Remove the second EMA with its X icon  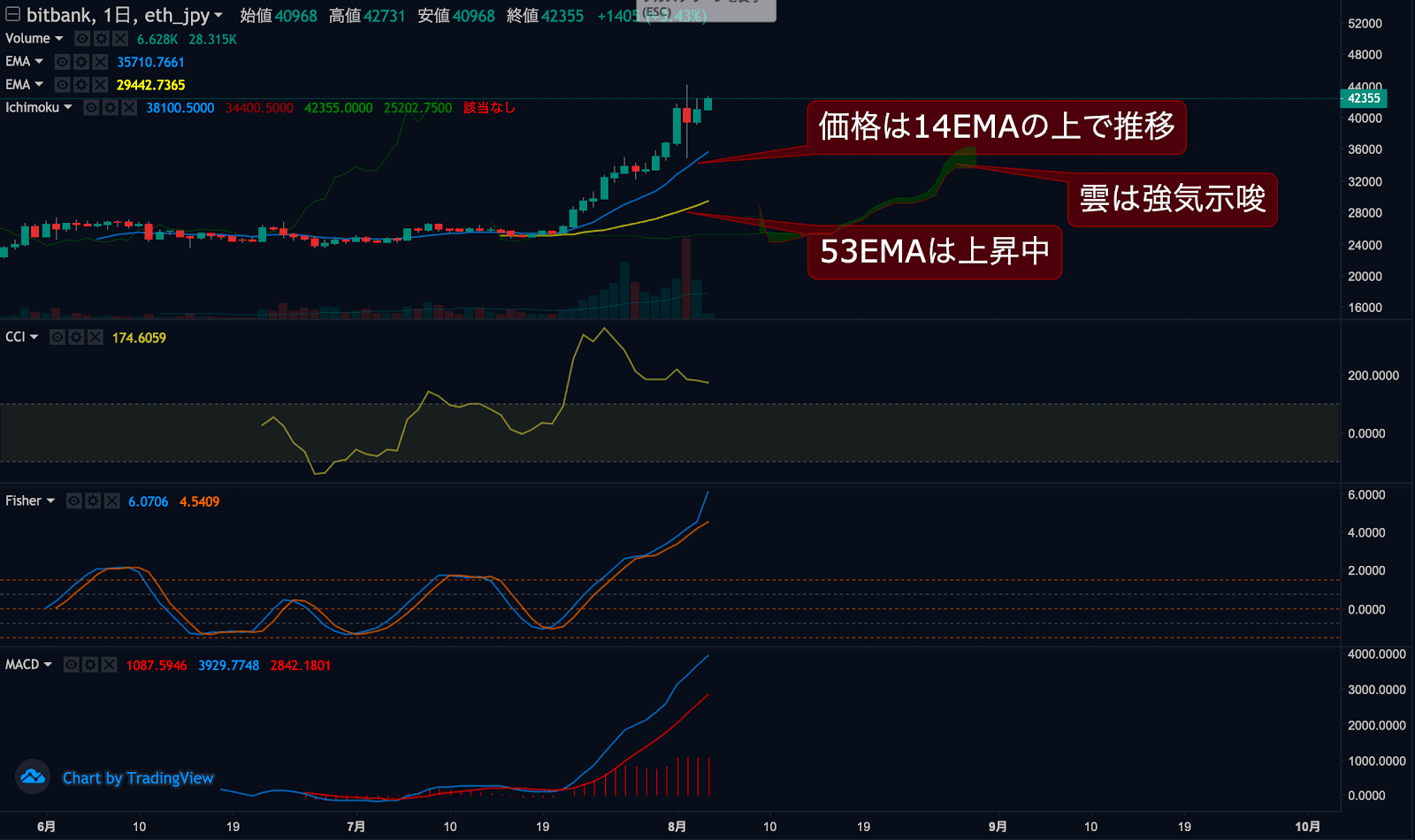click(99, 84)
